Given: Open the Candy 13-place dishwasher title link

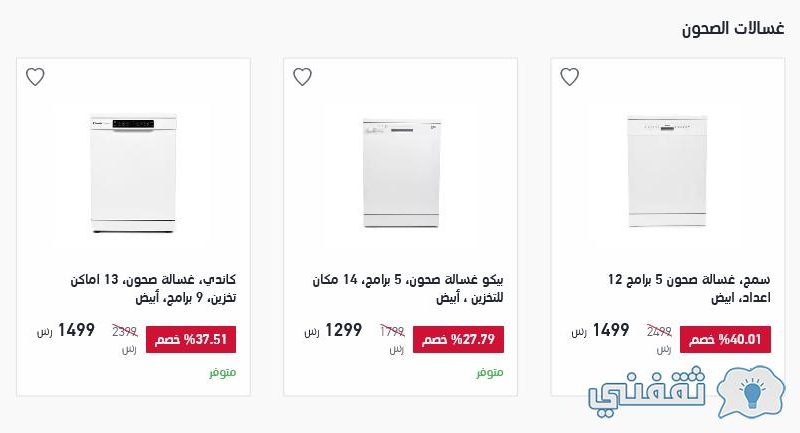Looking at the screenshot, I should point(154,289).
